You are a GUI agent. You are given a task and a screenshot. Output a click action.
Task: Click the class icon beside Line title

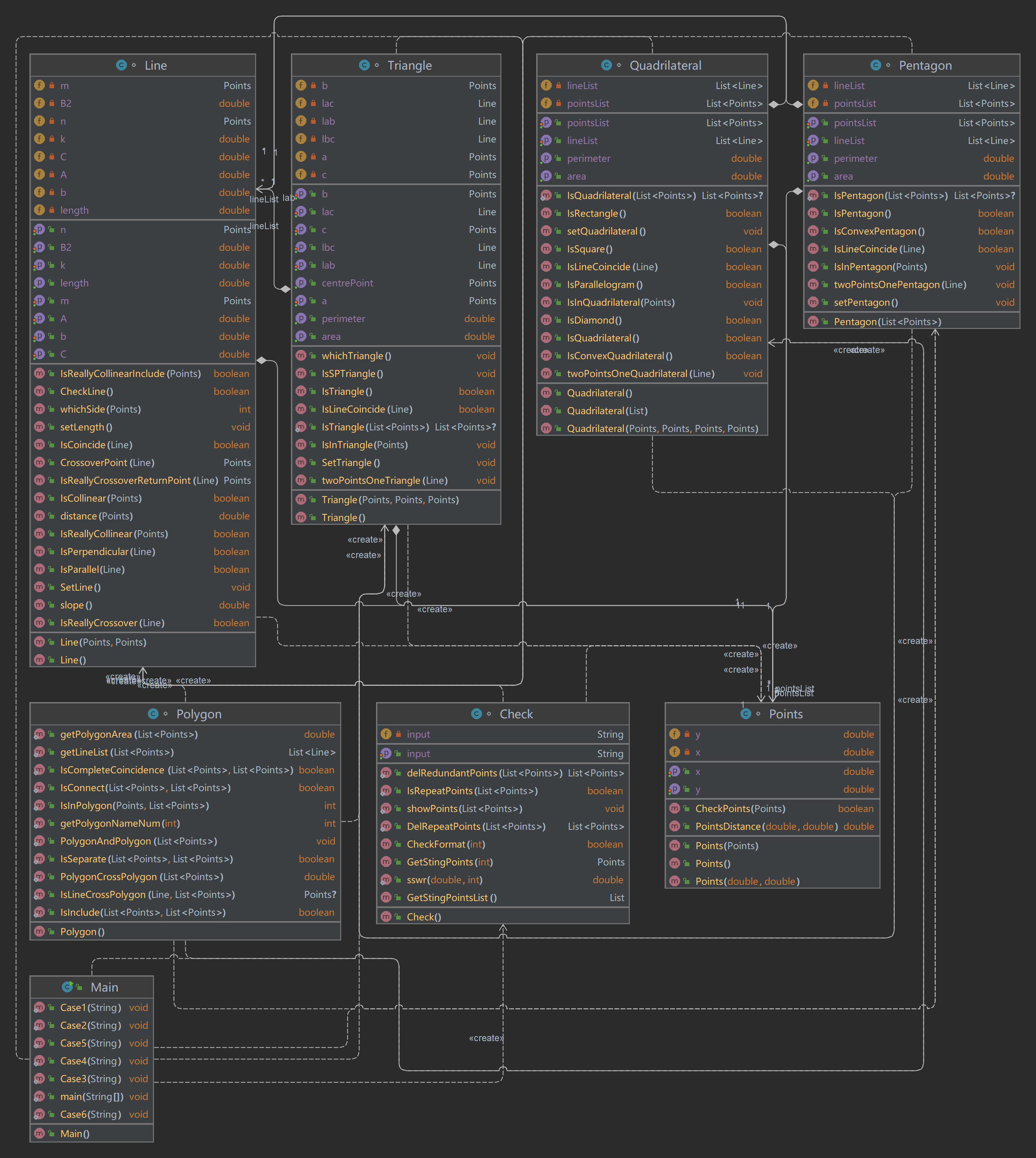[121, 65]
